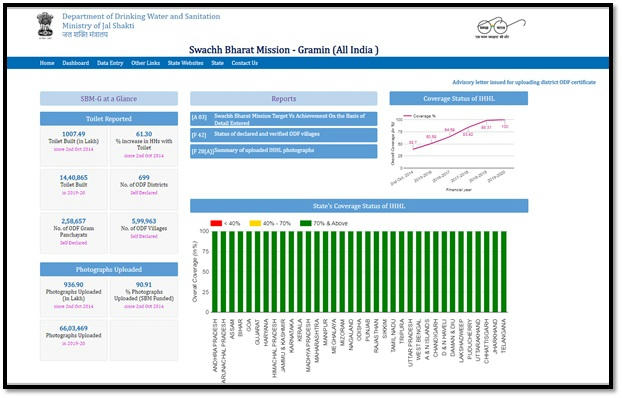The image size is (622, 398).
Task: Open the advisory letter ODF certificate link
Action: point(524,82)
